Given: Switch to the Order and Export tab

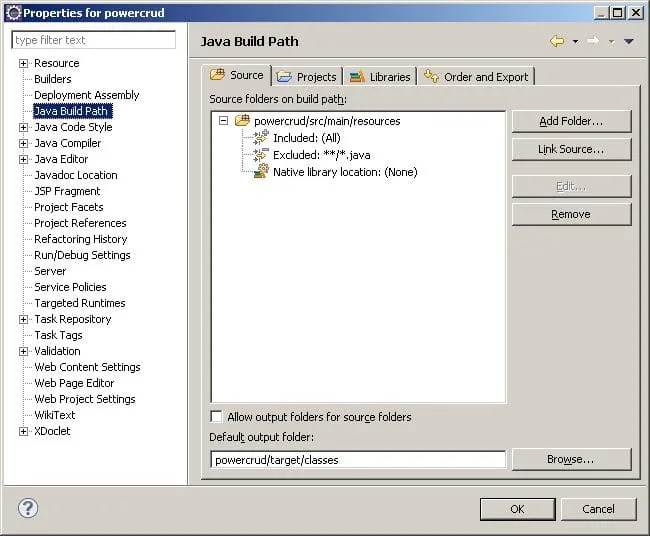Looking at the screenshot, I should (476, 77).
